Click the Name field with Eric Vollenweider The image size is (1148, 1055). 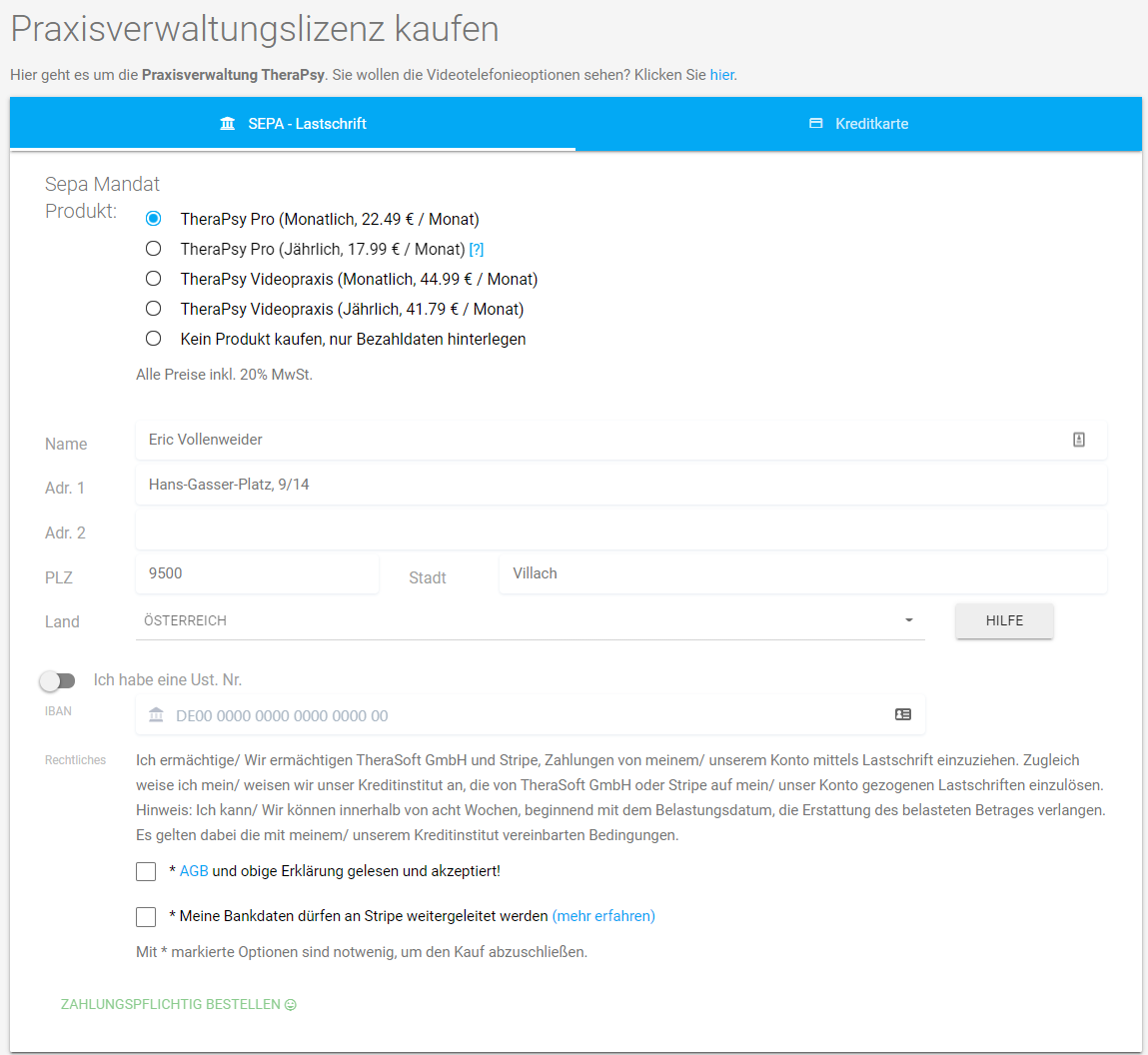(x=620, y=440)
